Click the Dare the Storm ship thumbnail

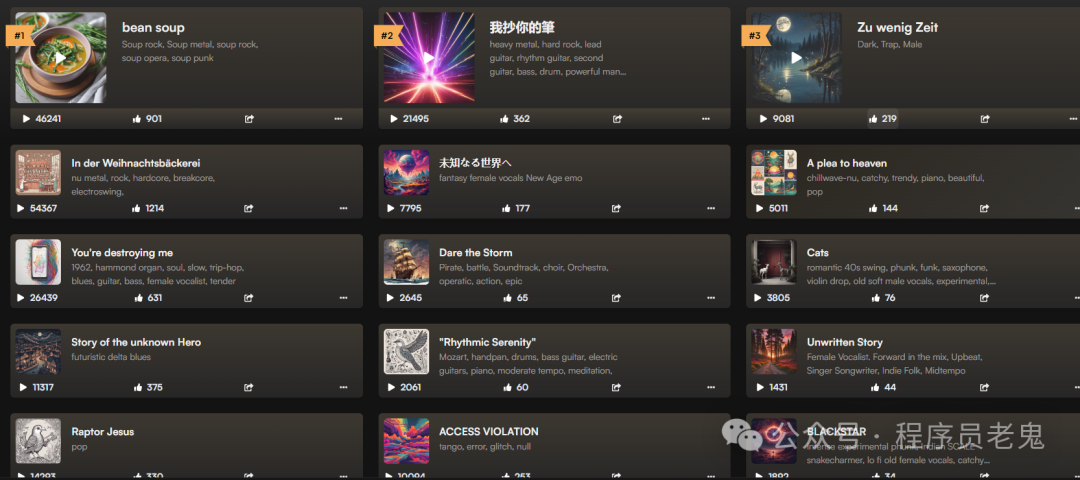(406, 262)
